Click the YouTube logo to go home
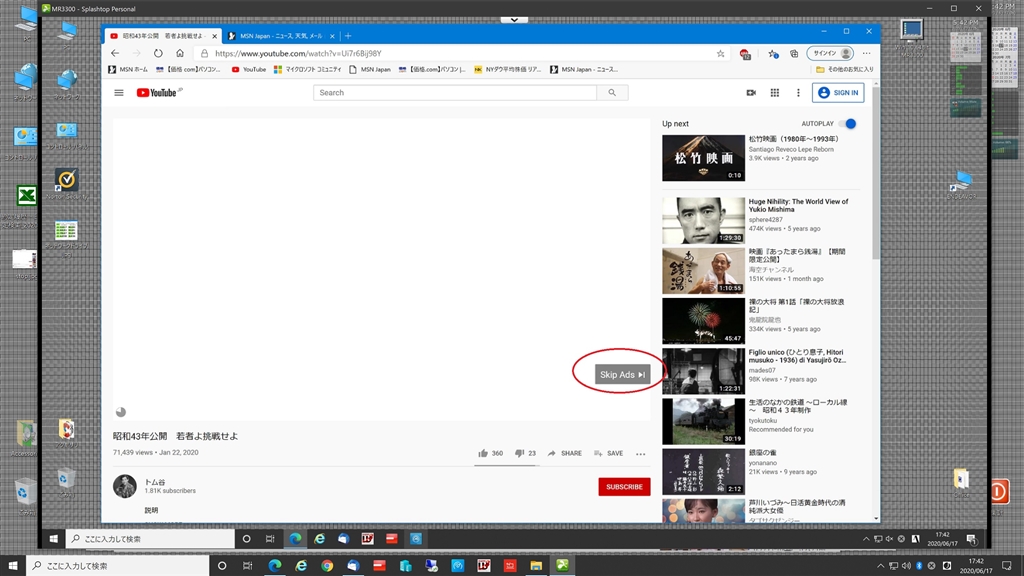Image resolution: width=1024 pixels, height=576 pixels. click(157, 93)
